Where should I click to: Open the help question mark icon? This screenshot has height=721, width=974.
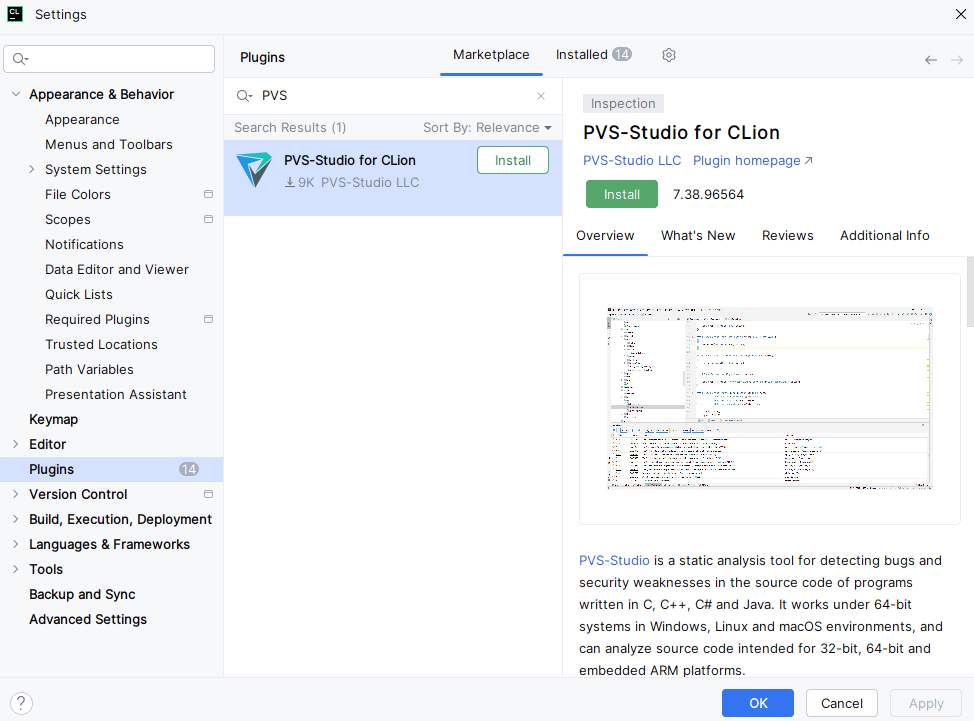click(21, 703)
